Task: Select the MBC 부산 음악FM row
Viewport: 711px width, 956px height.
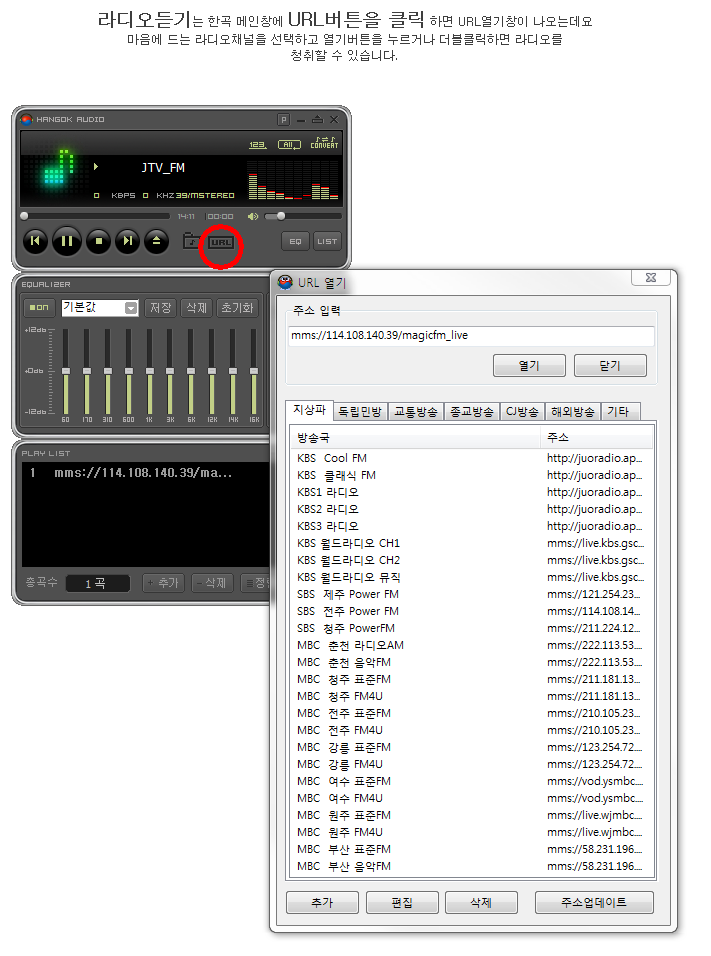Action: coord(472,866)
